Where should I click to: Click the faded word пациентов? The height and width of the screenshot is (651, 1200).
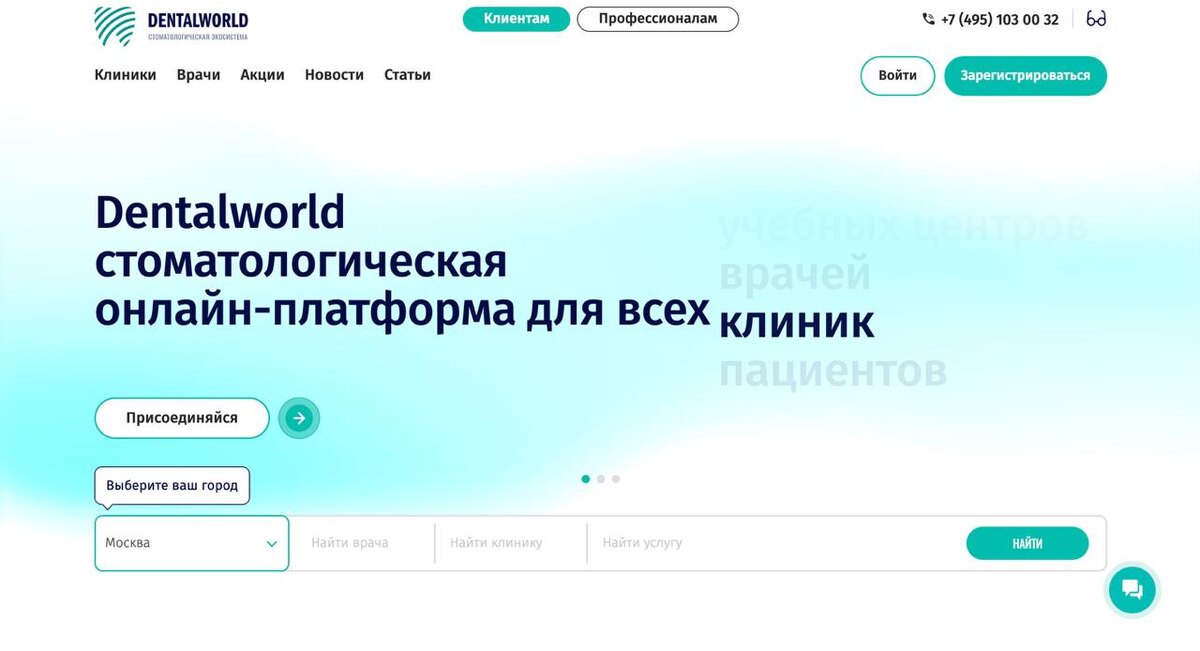[833, 371]
